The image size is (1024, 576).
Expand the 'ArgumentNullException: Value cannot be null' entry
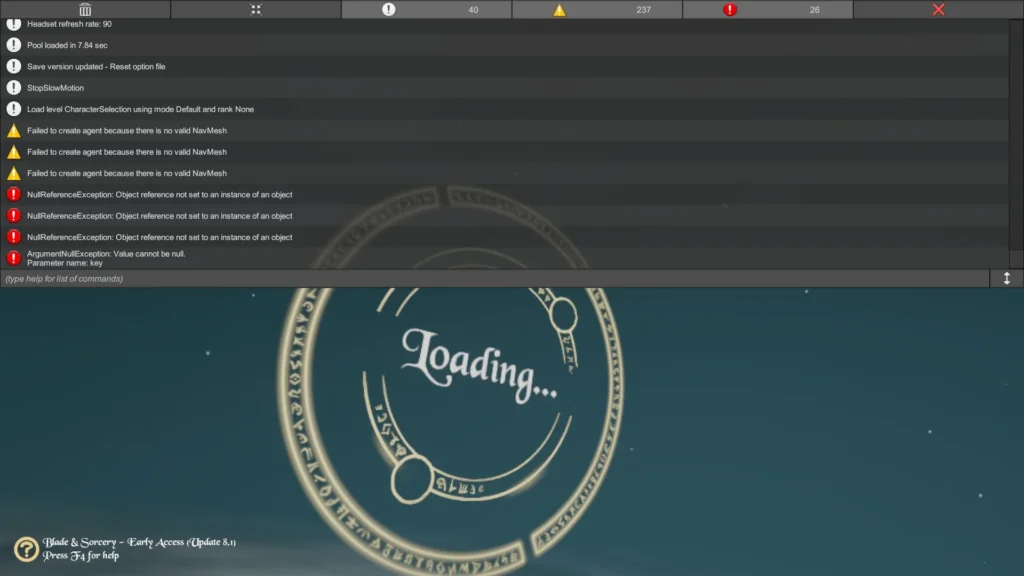coord(504,258)
